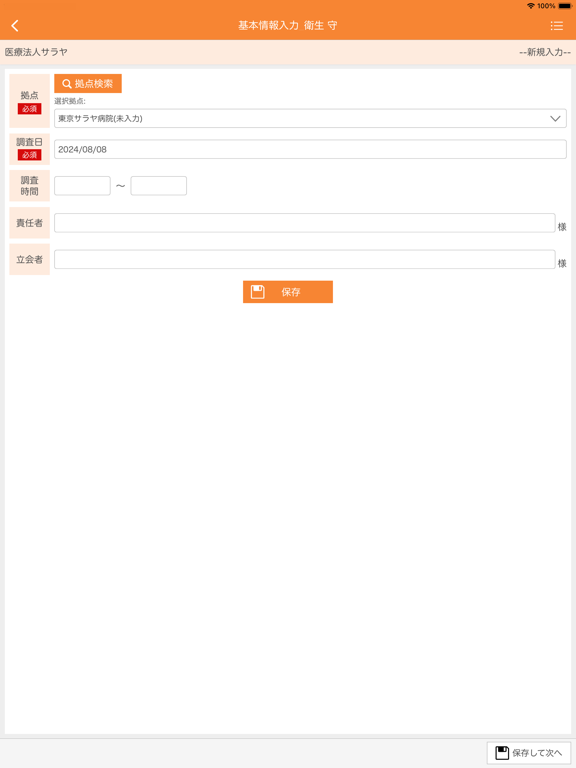Click the 医療法人サラヤ text
Image resolution: width=576 pixels, height=768 pixels.
(36, 52)
